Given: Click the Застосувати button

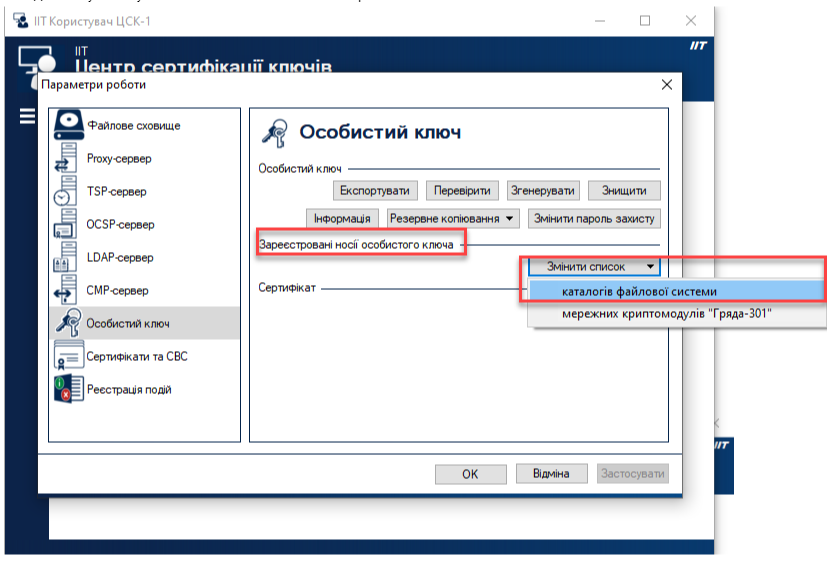Looking at the screenshot, I should (x=633, y=474).
